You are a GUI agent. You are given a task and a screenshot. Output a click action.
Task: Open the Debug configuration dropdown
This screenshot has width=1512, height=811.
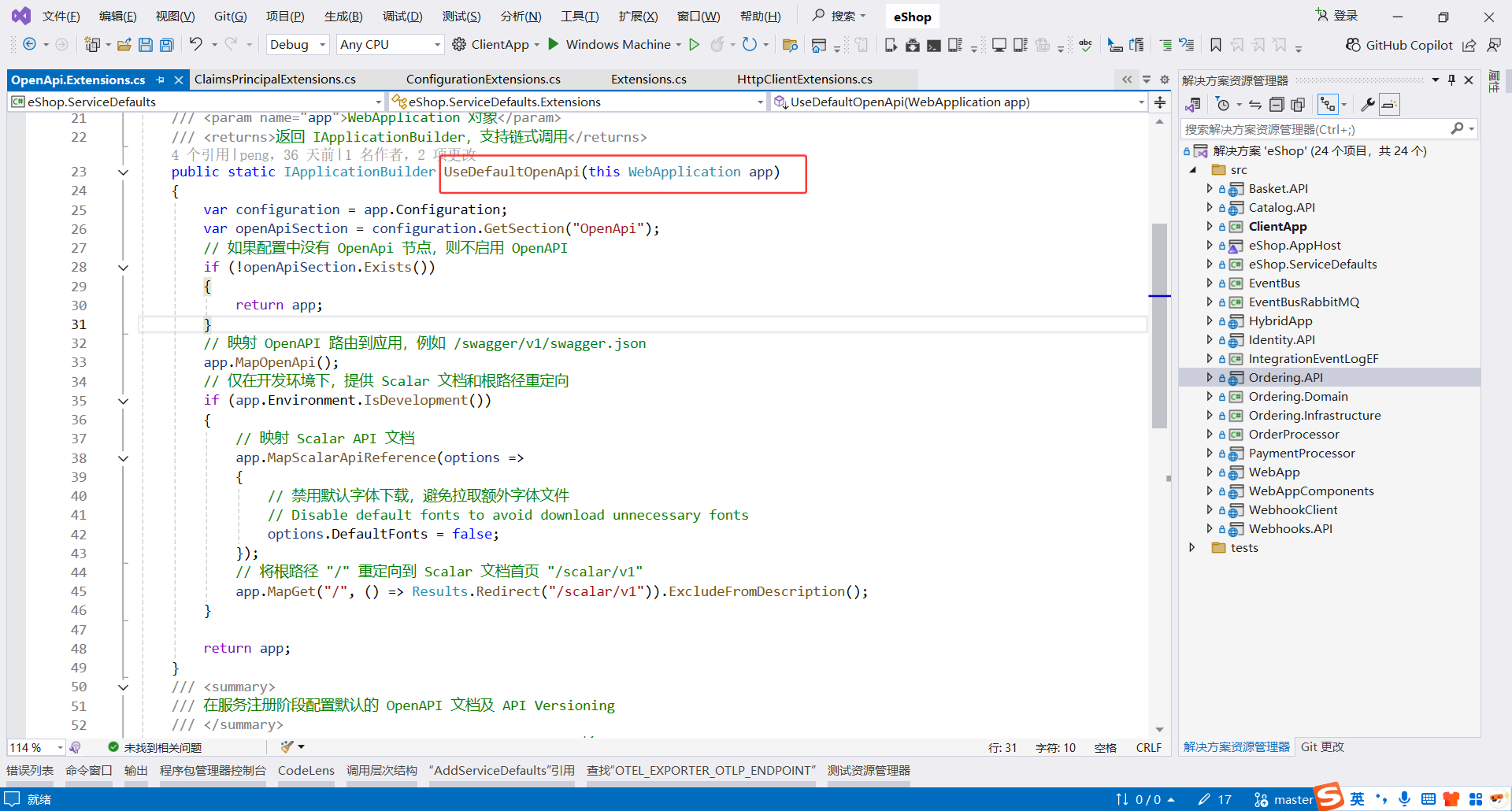(298, 45)
